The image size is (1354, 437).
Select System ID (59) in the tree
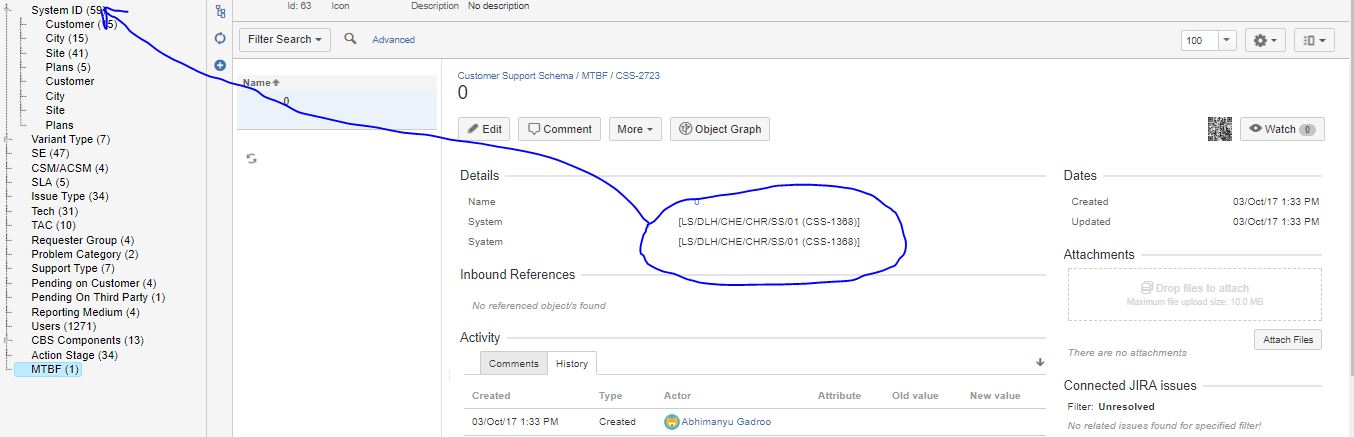pyautogui.click(x=68, y=10)
